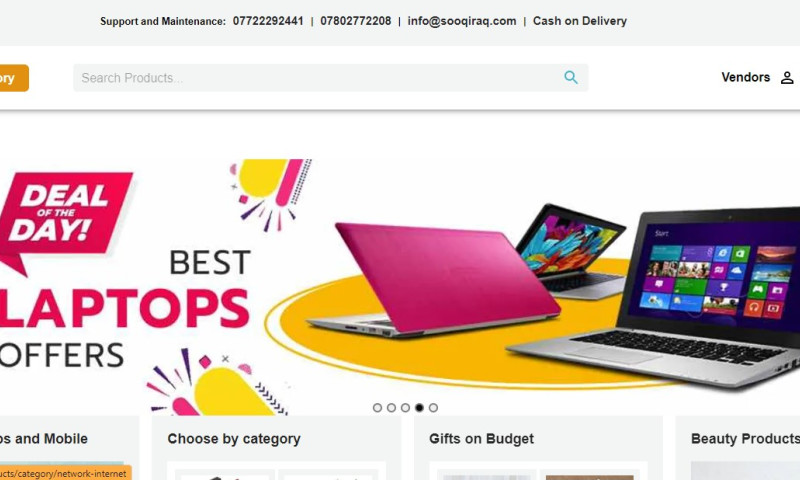Open the Vendors link
The height and width of the screenshot is (480, 800).
745,77
